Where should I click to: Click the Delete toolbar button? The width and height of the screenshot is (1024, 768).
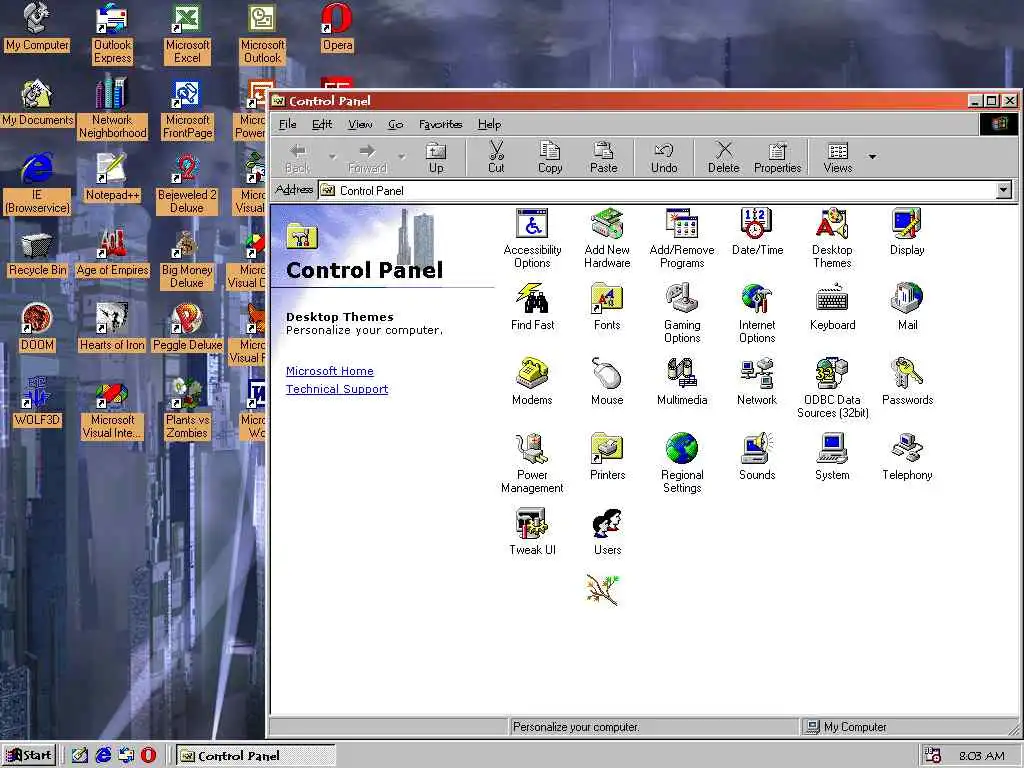pos(724,159)
